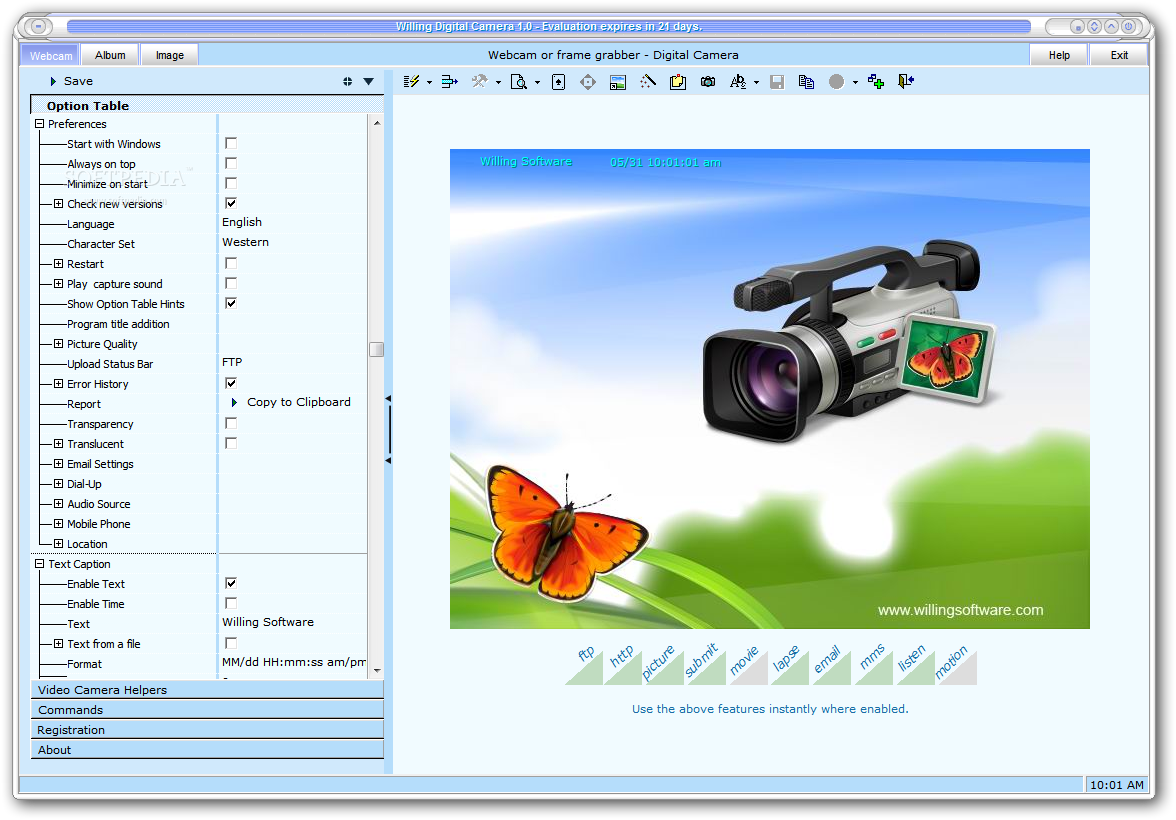Toggle the Always on top checkbox
Viewport: 1176px width, 820px height.
[231, 164]
